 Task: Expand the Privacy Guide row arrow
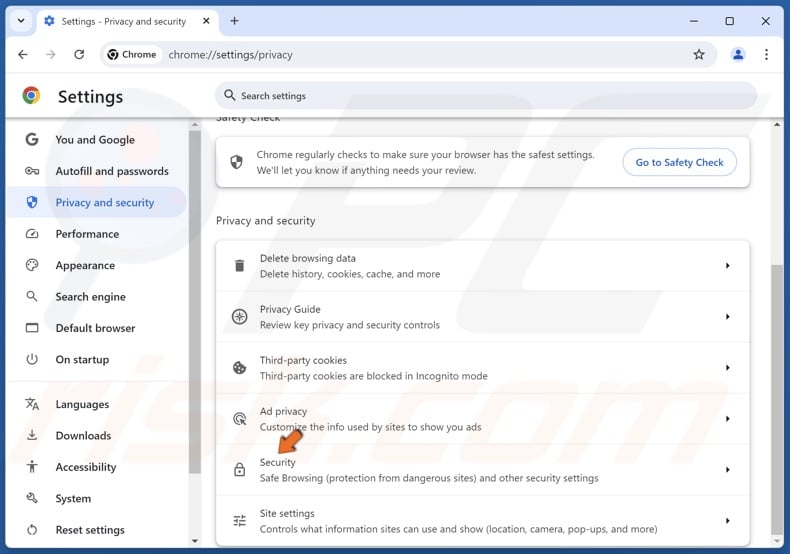[727, 317]
